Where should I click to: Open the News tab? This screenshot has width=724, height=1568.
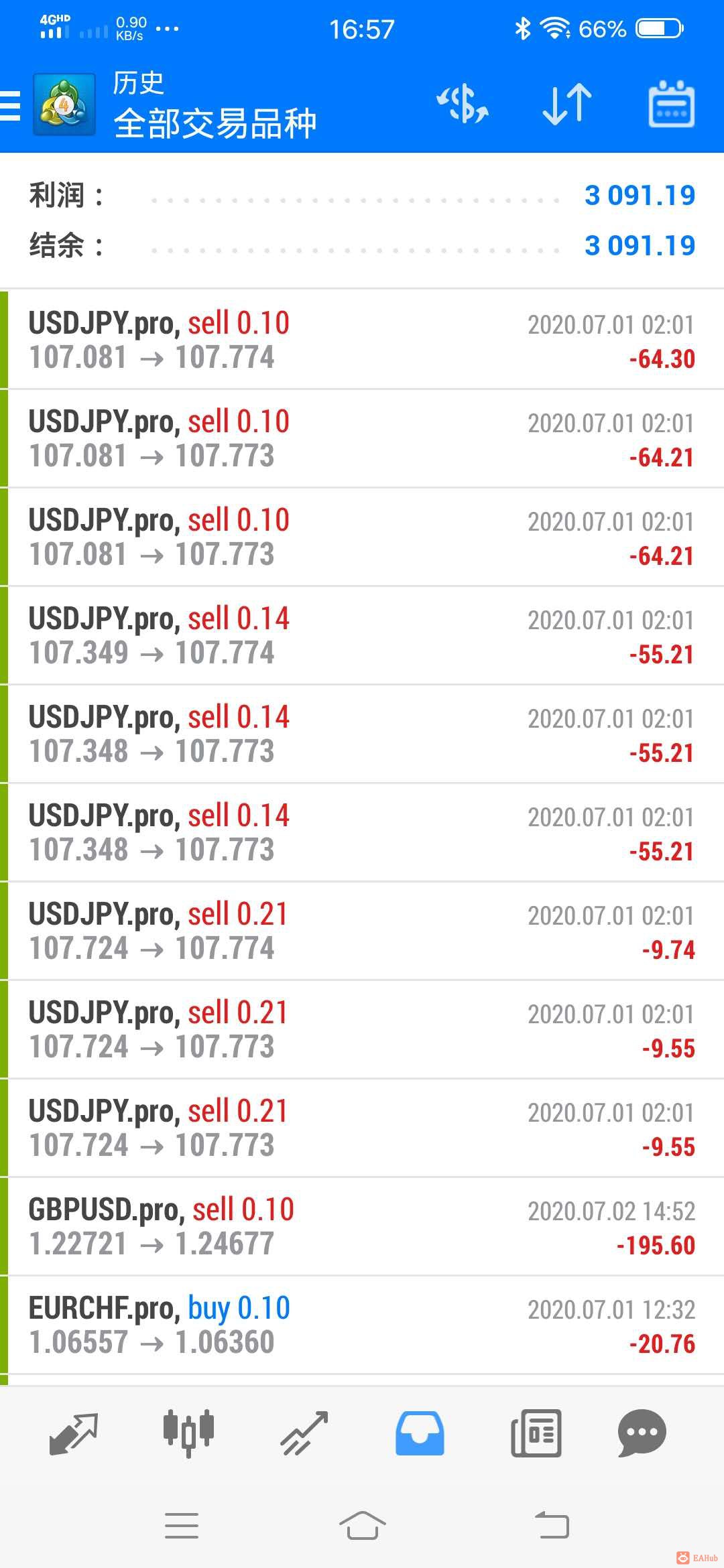click(536, 1434)
